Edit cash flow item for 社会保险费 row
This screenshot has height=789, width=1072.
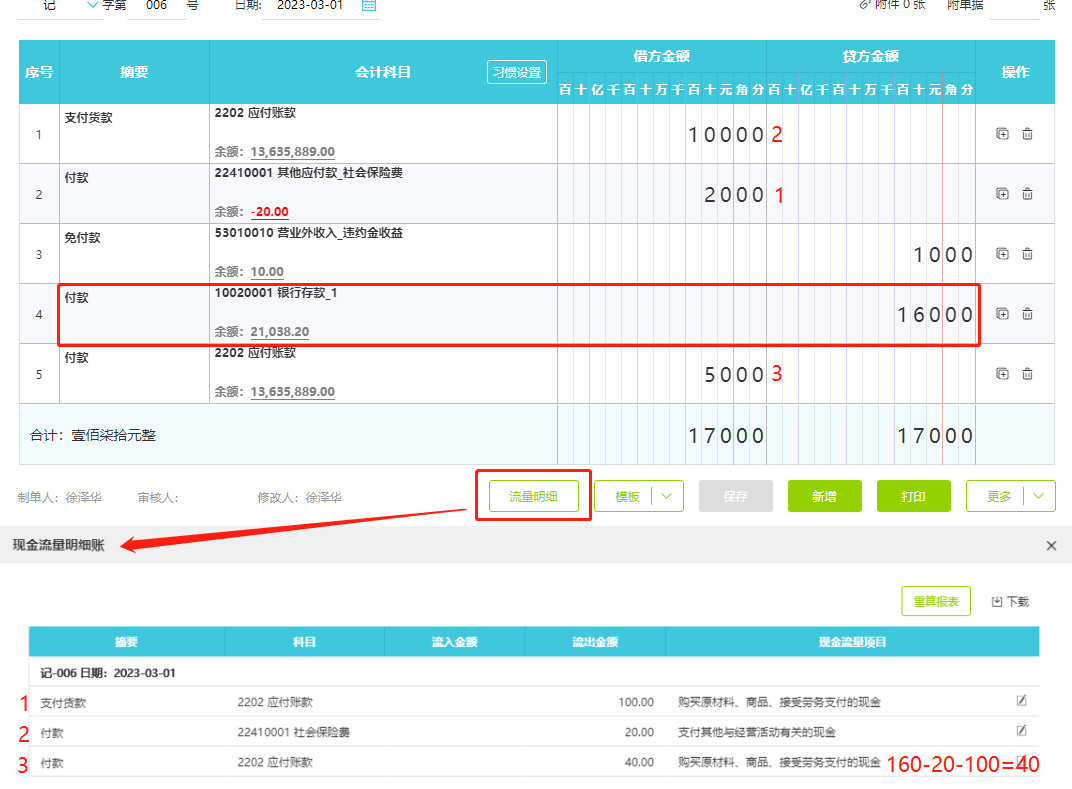(x=1021, y=731)
